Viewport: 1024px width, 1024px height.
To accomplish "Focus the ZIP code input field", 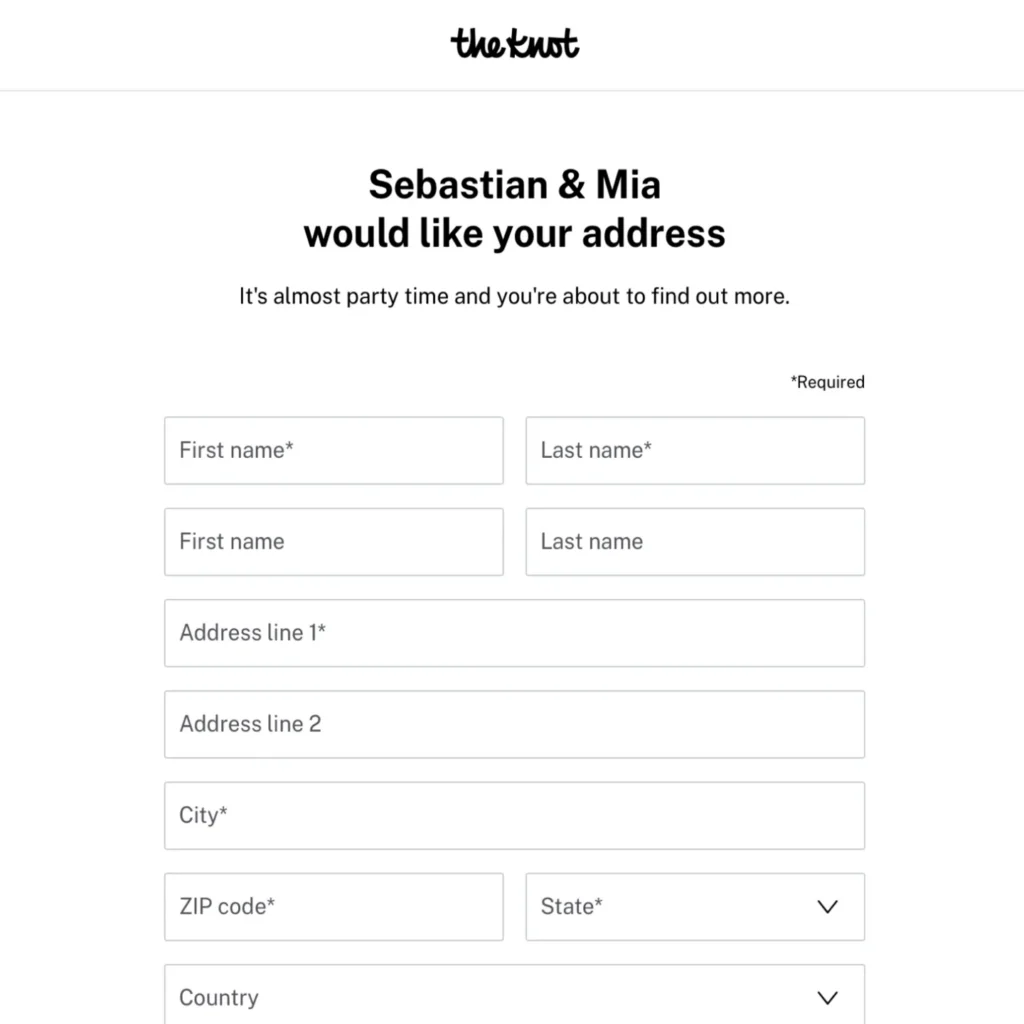I will click(x=334, y=906).
